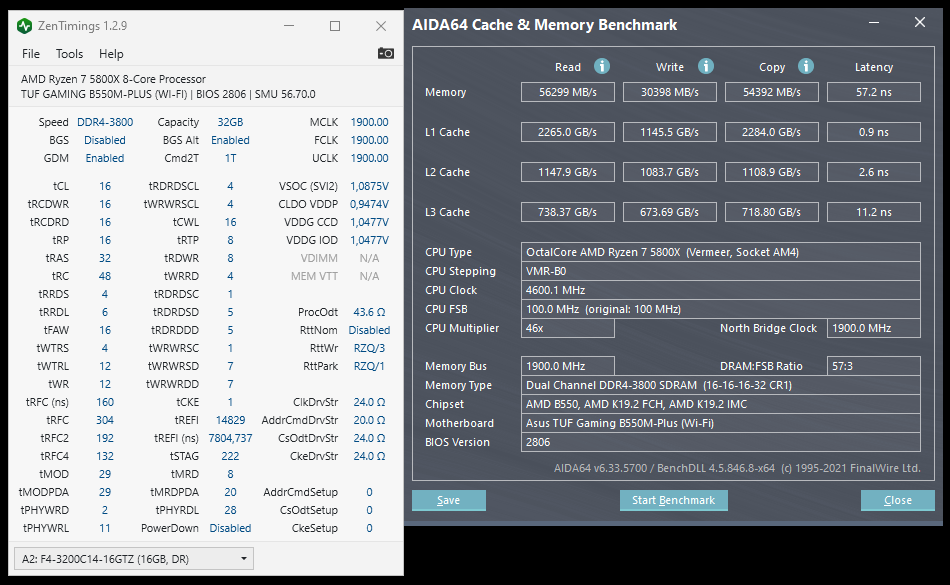Click the Copy column info icon
This screenshot has height=585, width=950.
click(x=806, y=66)
